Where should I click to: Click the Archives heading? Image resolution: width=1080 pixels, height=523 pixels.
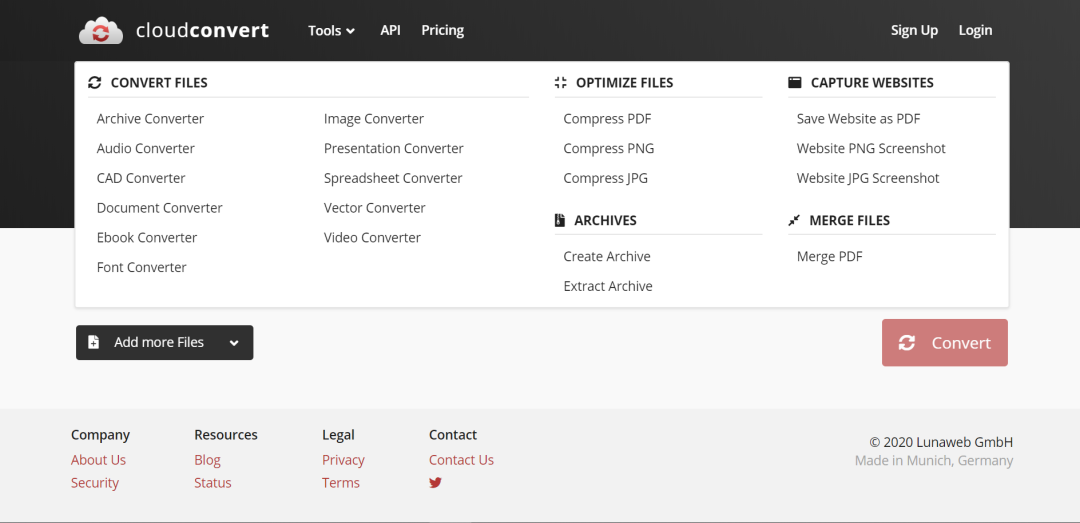coord(605,221)
